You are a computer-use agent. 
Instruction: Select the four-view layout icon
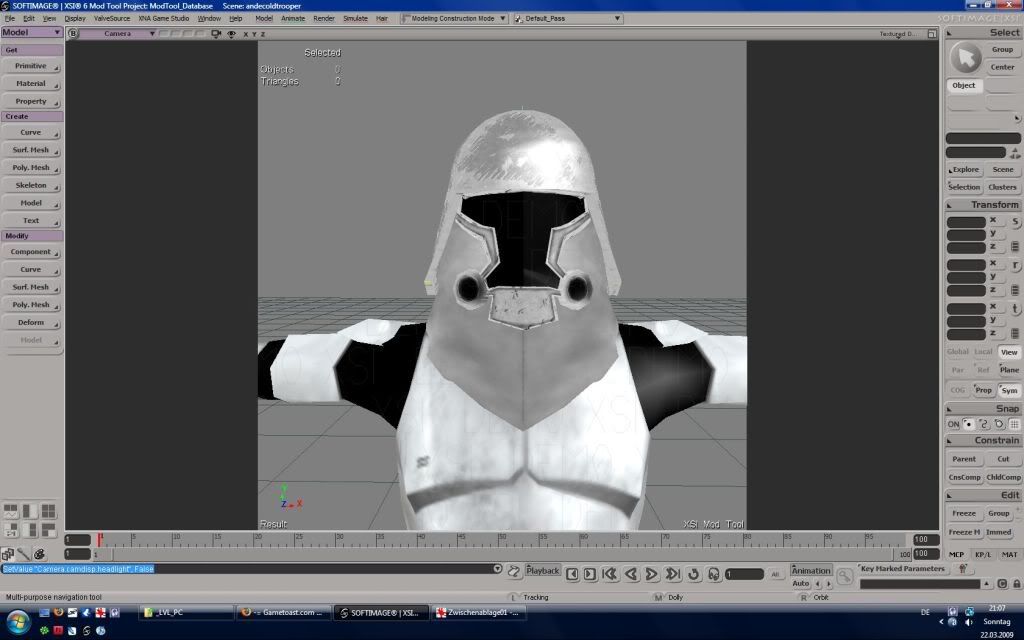tap(48, 511)
